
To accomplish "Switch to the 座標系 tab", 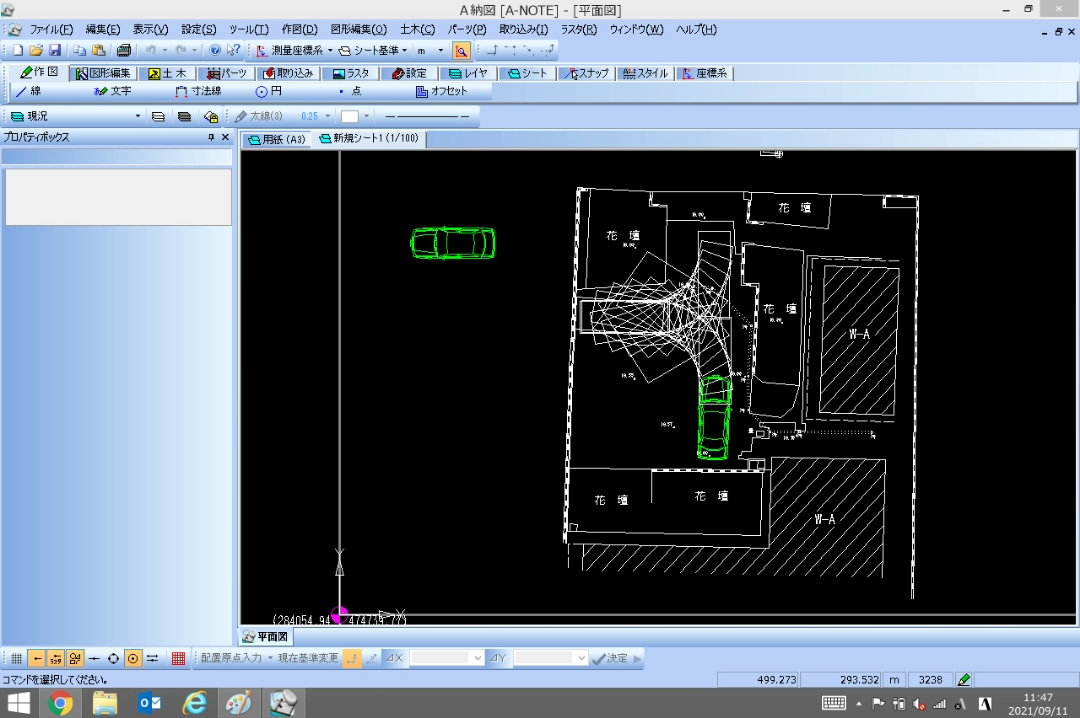I will [705, 74].
